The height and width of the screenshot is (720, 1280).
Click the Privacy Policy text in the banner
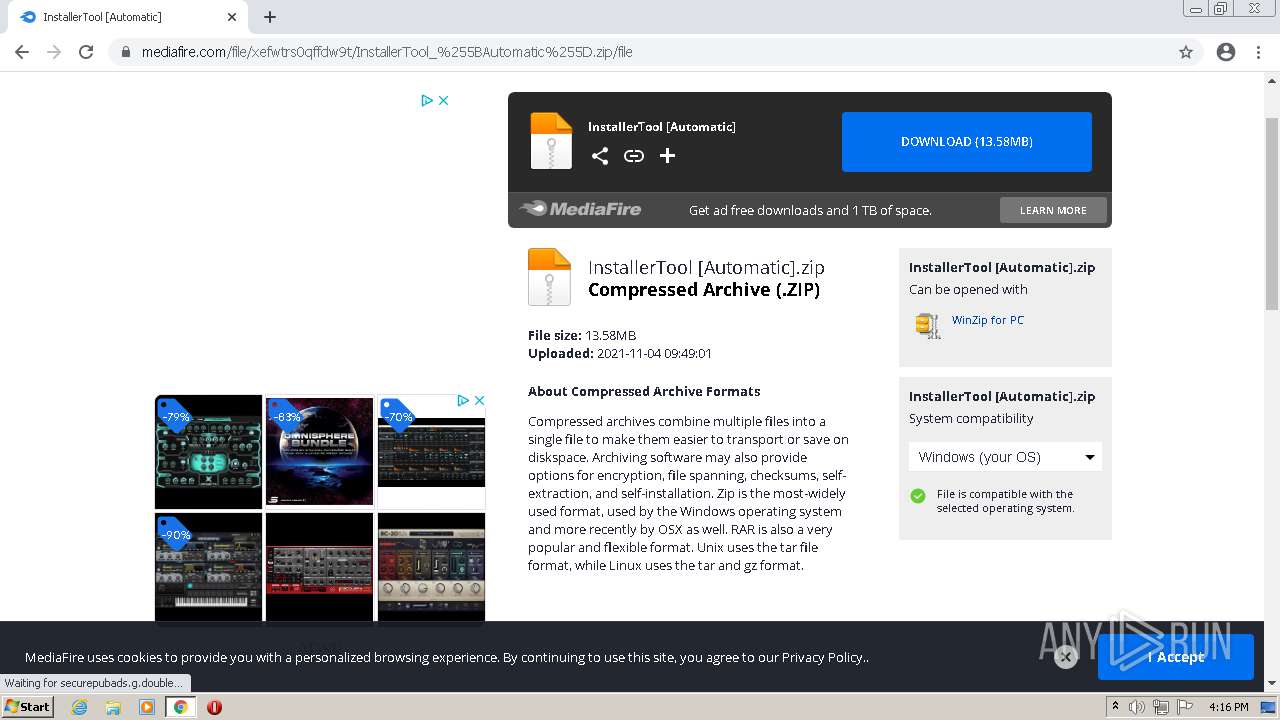[x=824, y=657]
